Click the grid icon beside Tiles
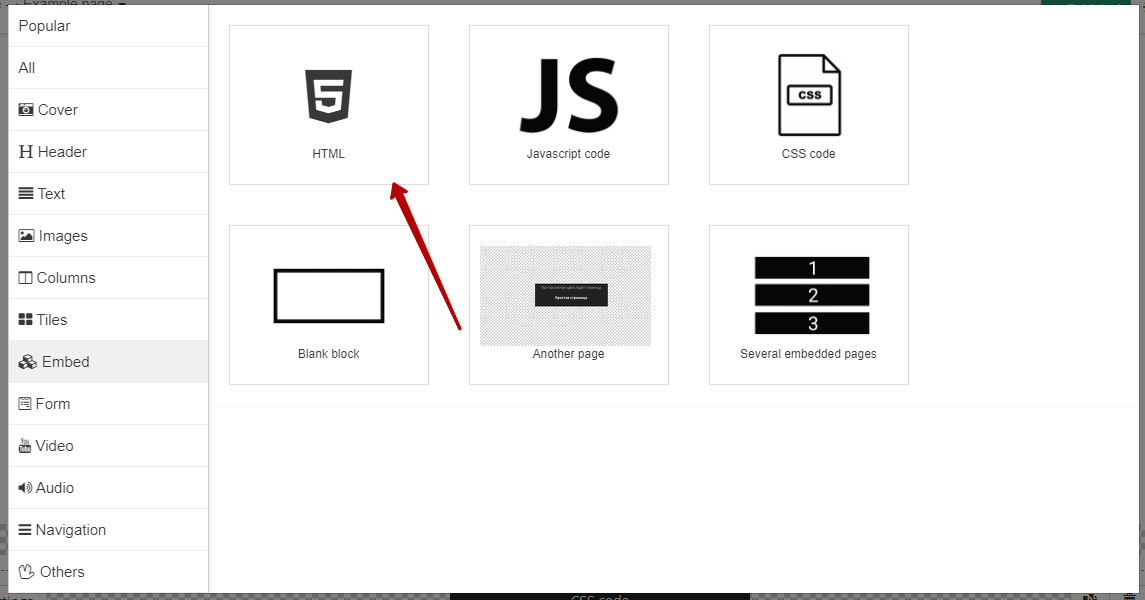This screenshot has height=600, width=1145. tap(25, 320)
